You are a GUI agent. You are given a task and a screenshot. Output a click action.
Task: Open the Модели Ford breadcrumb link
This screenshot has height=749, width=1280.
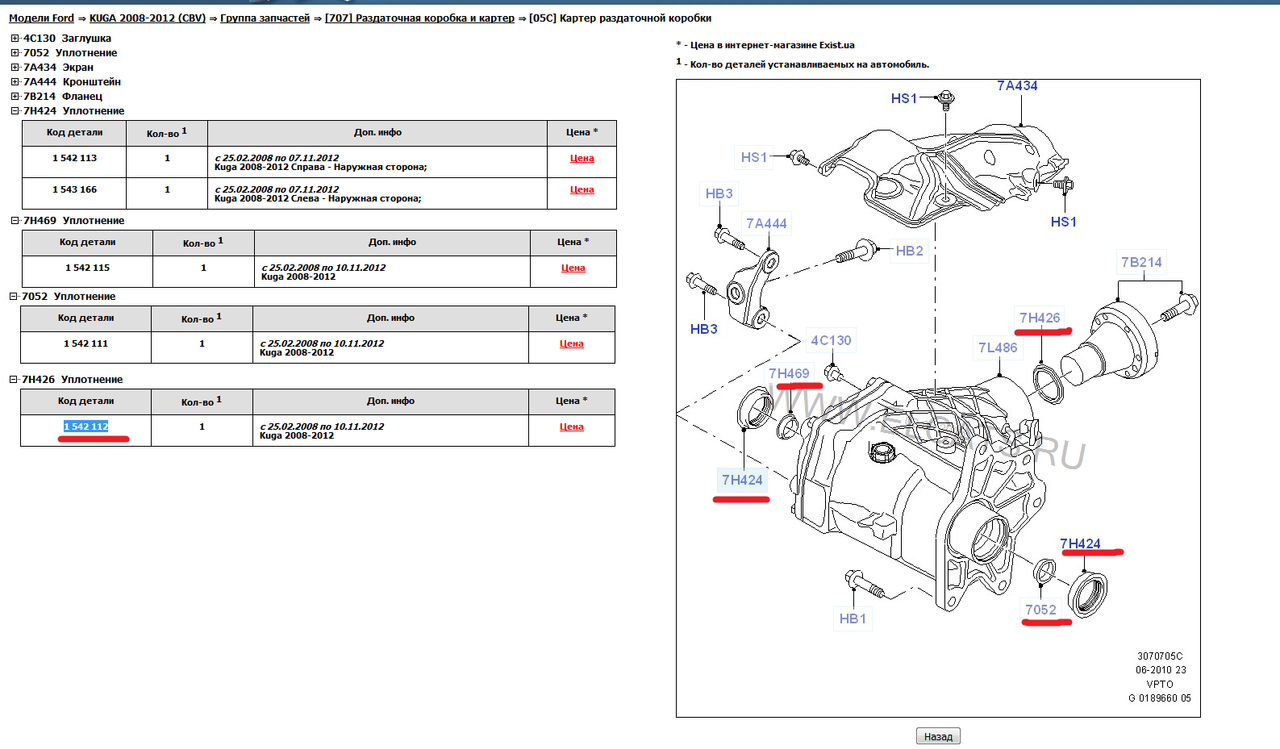(x=40, y=18)
